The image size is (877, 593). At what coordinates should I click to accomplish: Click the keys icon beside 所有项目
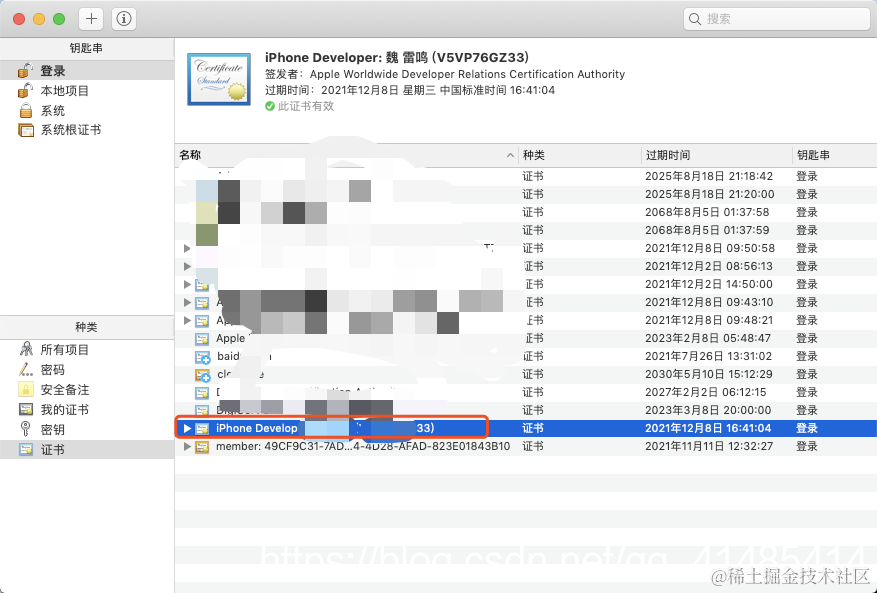click(26, 349)
